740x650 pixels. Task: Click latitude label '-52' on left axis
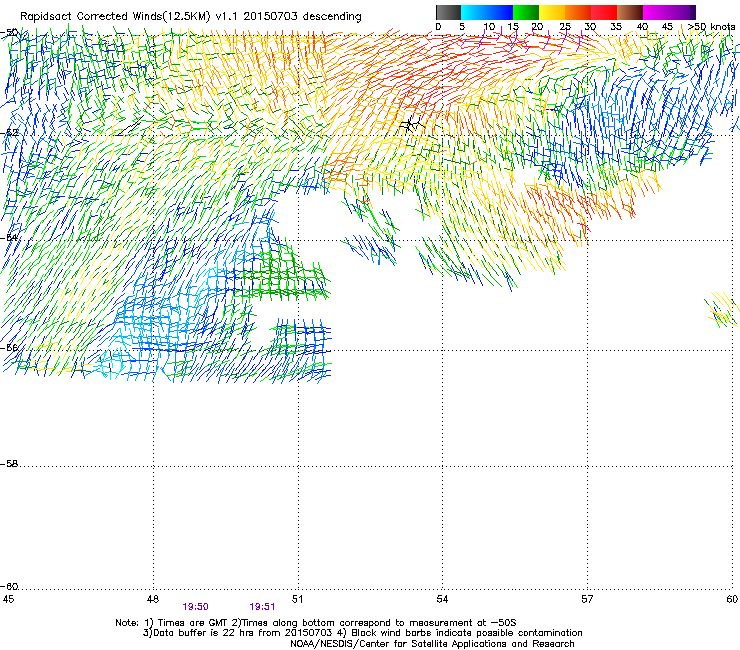pyautogui.click(x=9, y=133)
